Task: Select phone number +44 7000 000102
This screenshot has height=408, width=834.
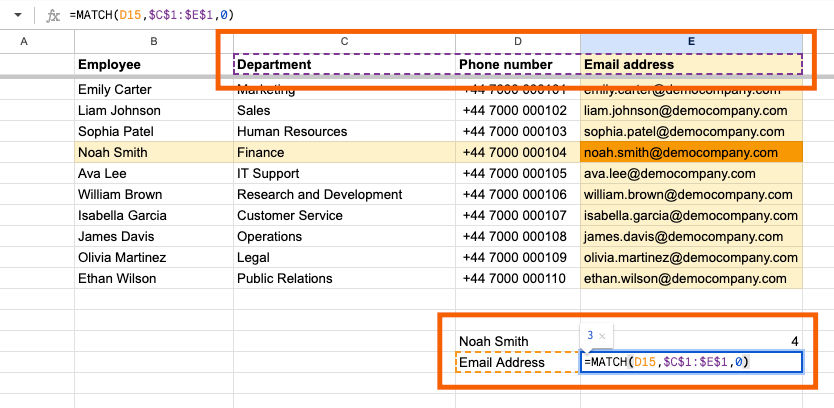Action: click(x=518, y=110)
